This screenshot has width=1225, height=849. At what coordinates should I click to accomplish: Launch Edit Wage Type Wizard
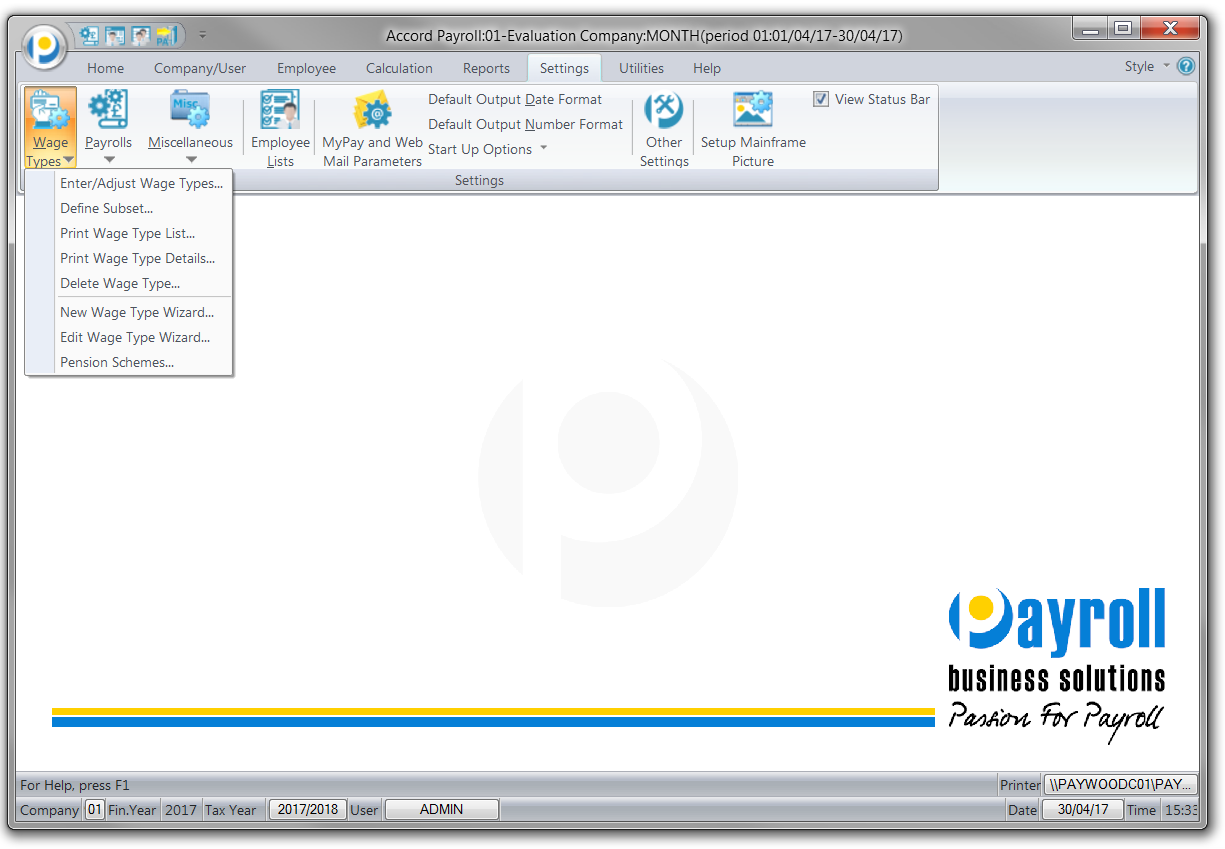pyautogui.click(x=129, y=338)
